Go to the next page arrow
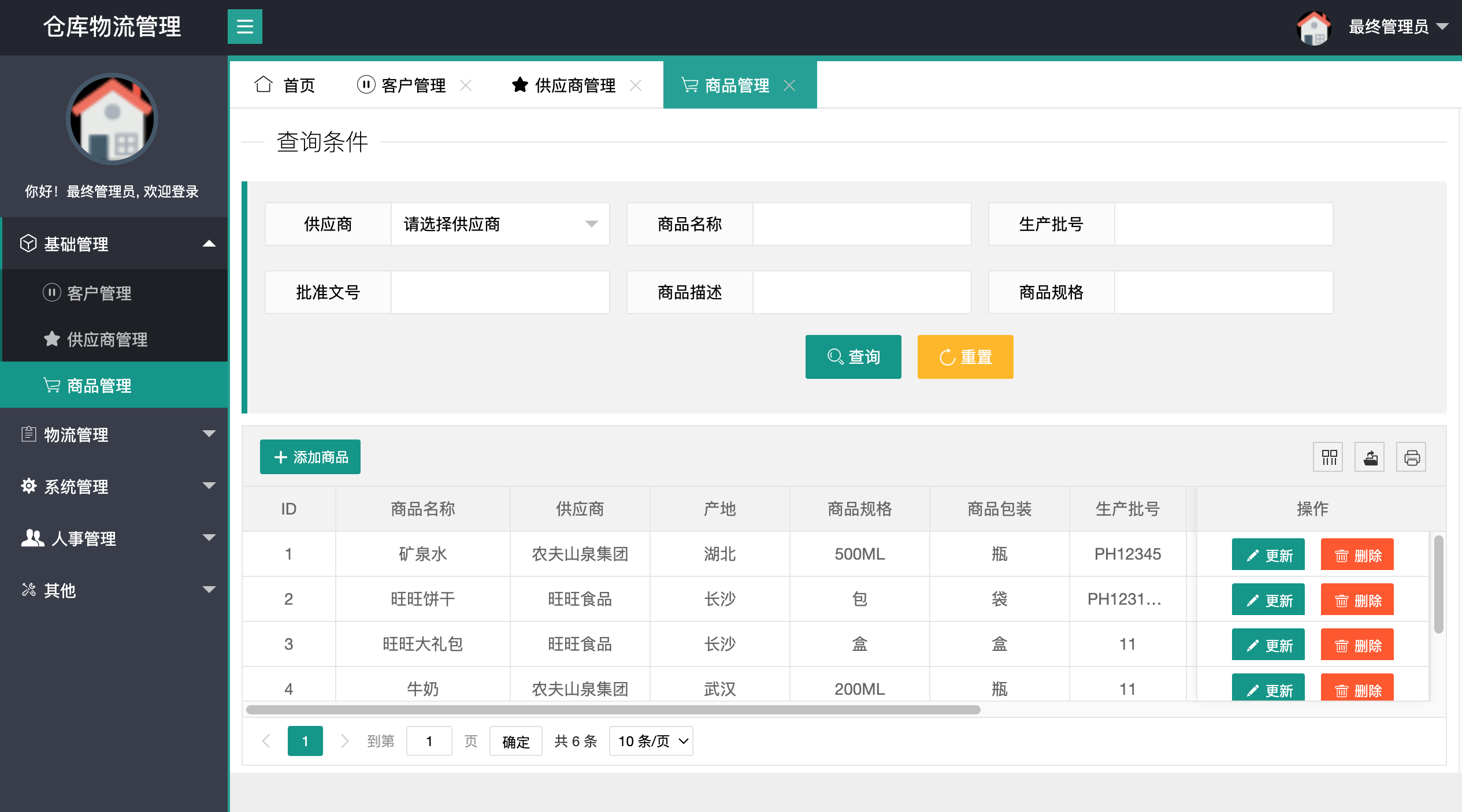 (x=344, y=741)
